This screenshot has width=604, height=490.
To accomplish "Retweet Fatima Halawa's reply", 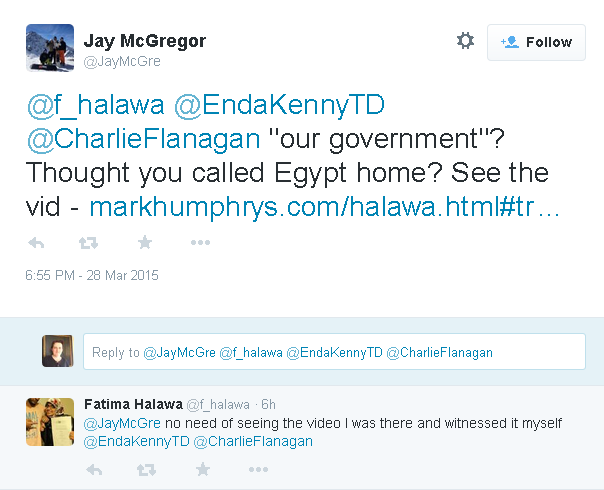I will pyautogui.click(x=147, y=469).
